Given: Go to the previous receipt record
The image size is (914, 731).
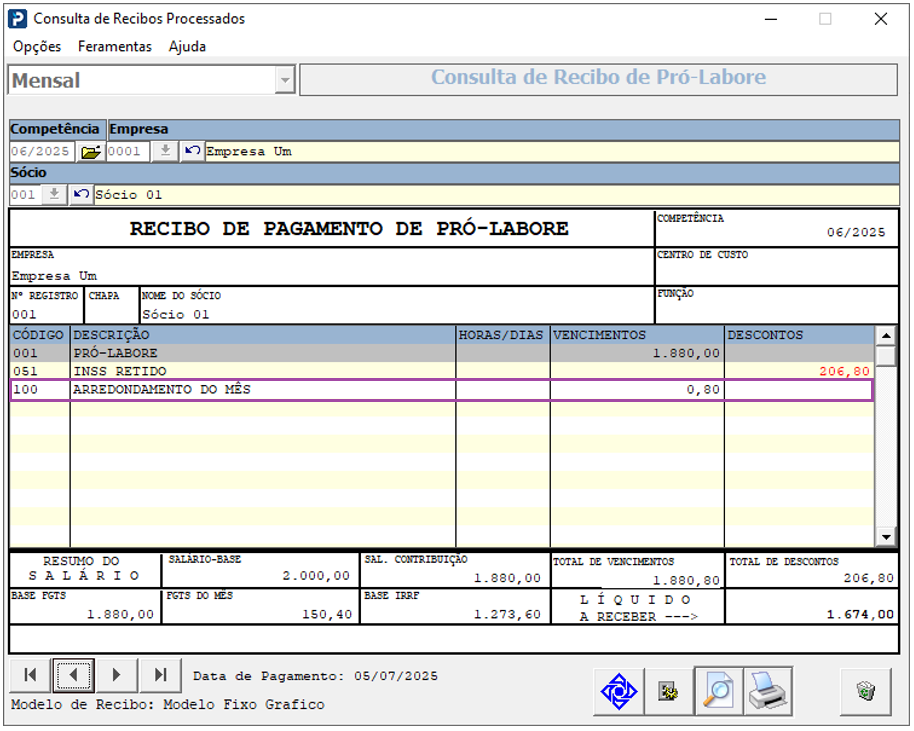Looking at the screenshot, I should 73,675.
